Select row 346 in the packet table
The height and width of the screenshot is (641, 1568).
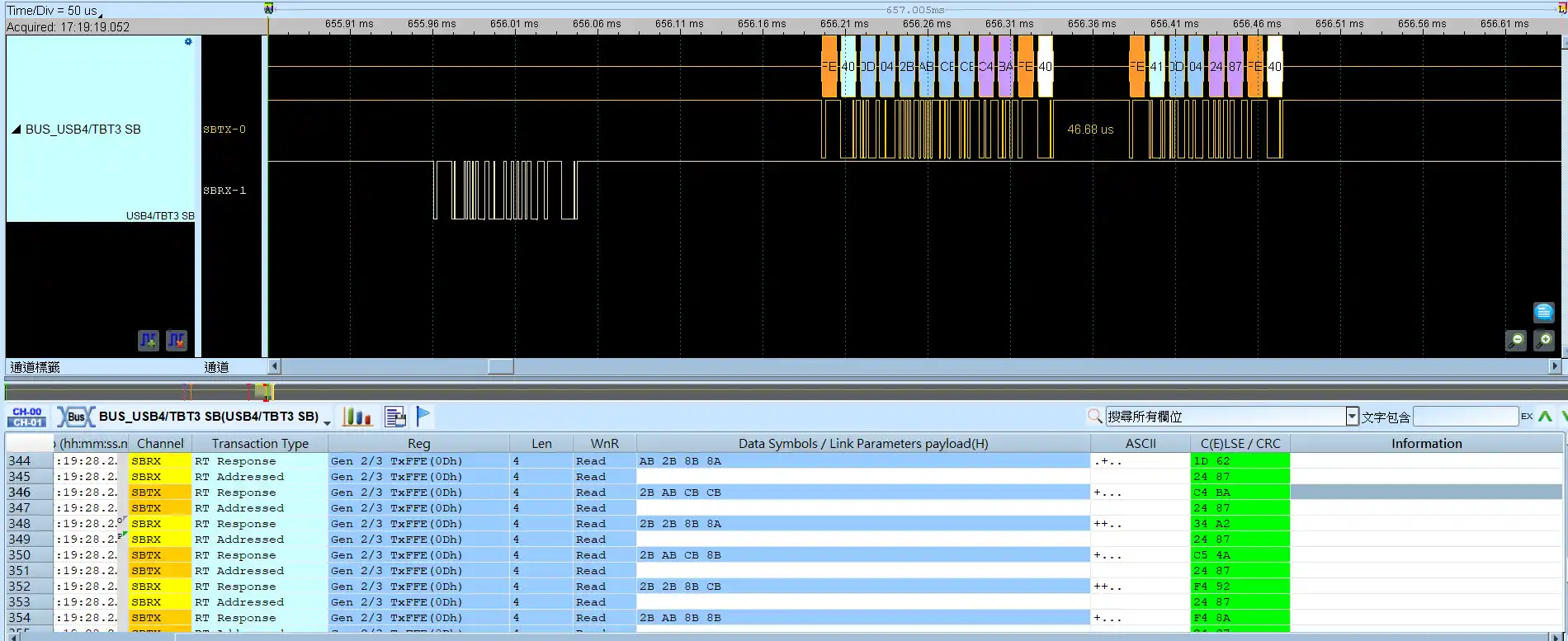(x=19, y=493)
